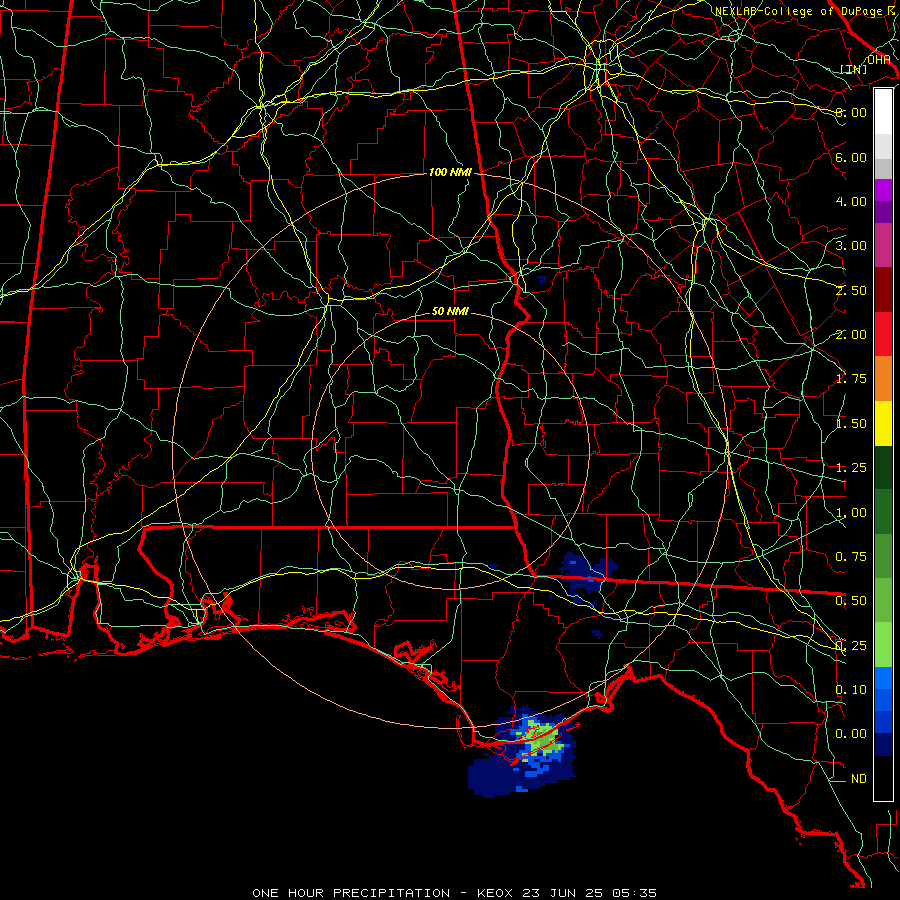The image size is (900, 900).
Task: Click the 0.75 legend value
Action: click(x=851, y=557)
